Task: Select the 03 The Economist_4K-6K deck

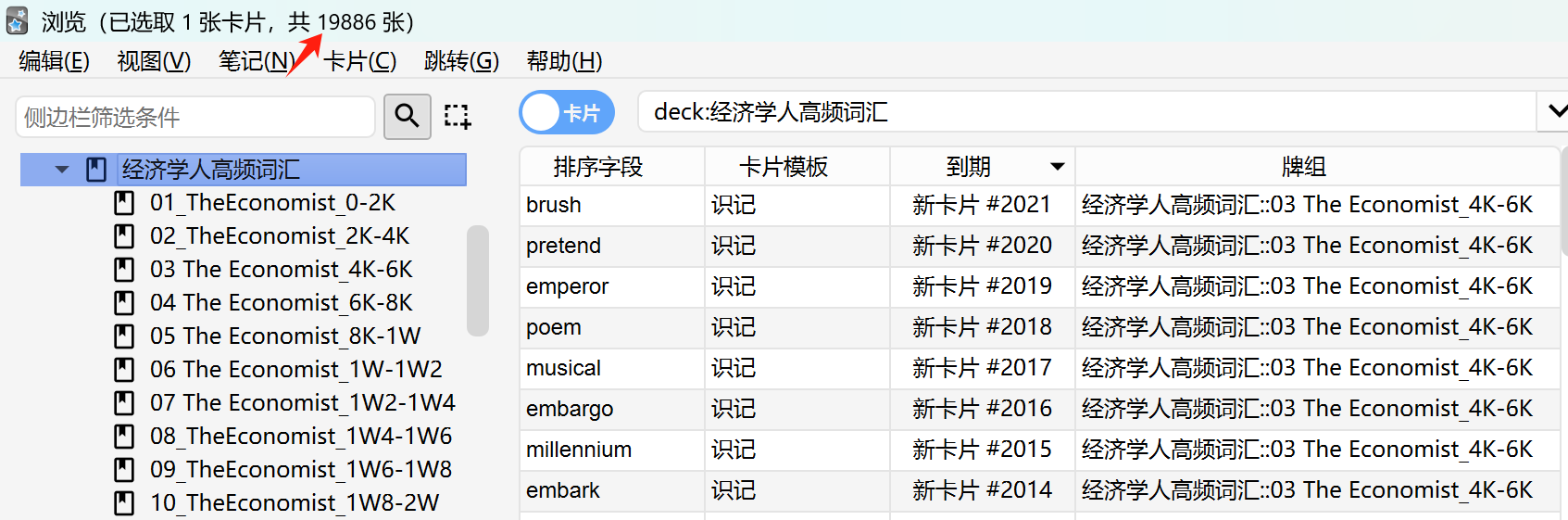Action: [281, 270]
